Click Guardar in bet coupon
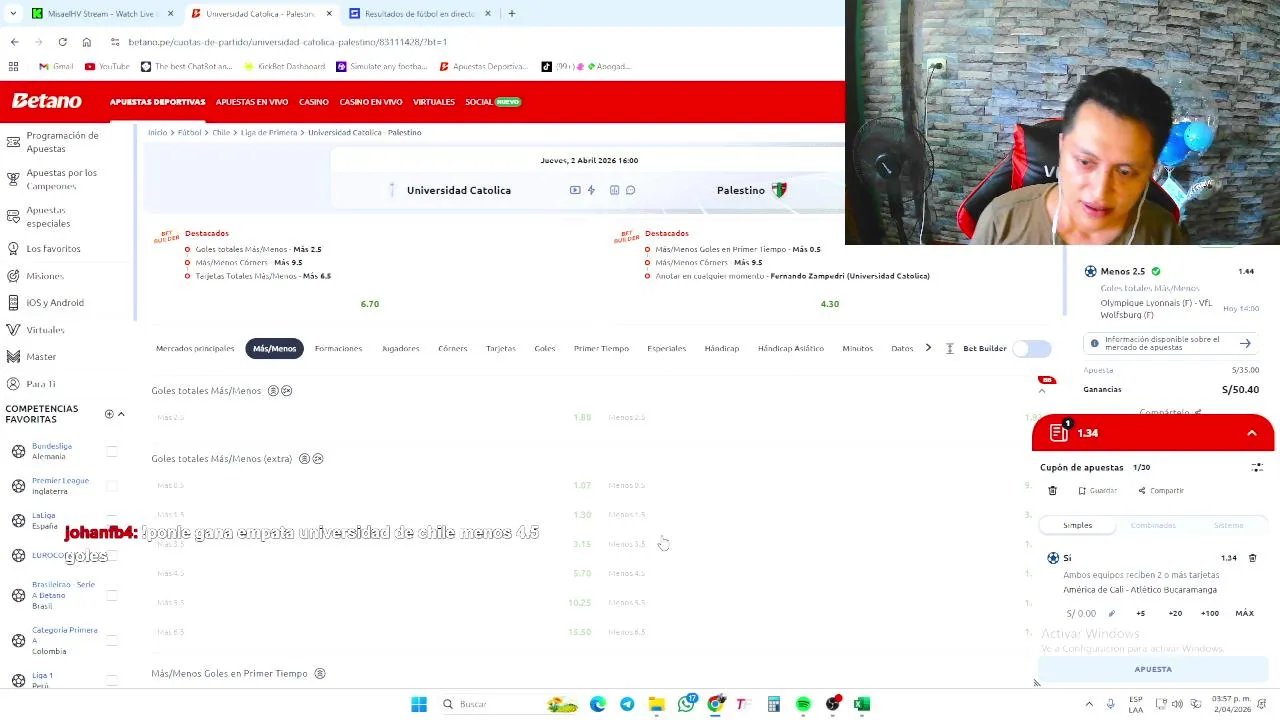 [x=1097, y=491]
